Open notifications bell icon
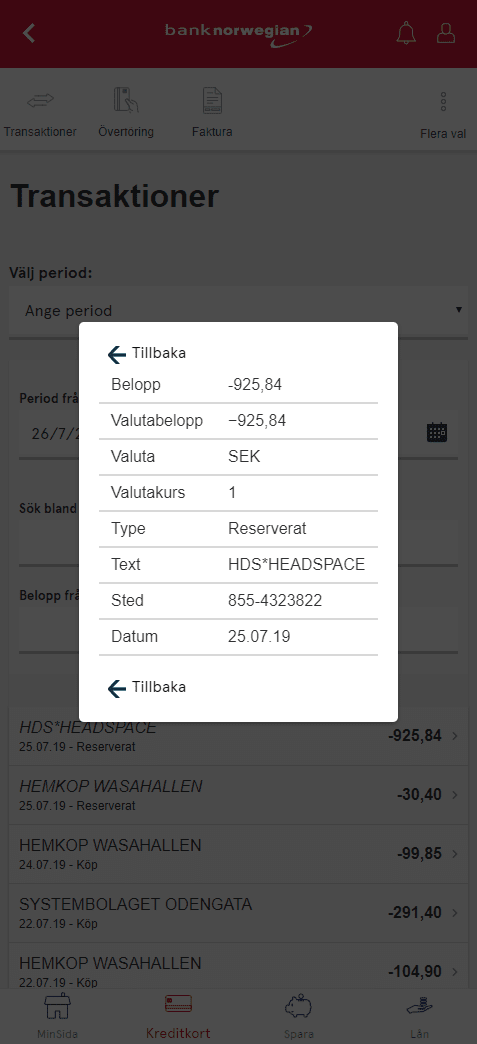Screen dimensions: 477x1044 point(406,33)
